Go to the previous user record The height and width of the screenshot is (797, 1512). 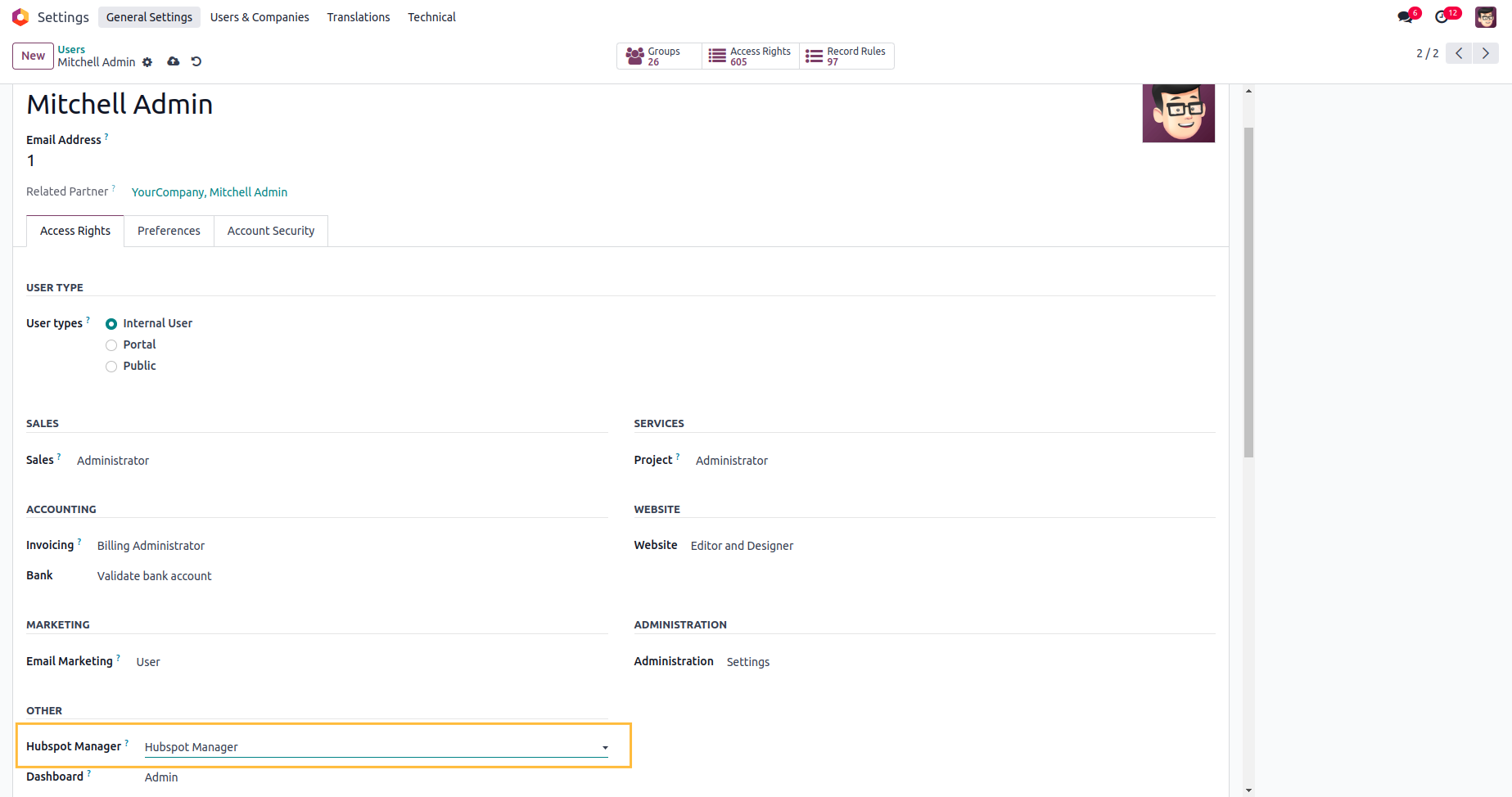(1459, 53)
